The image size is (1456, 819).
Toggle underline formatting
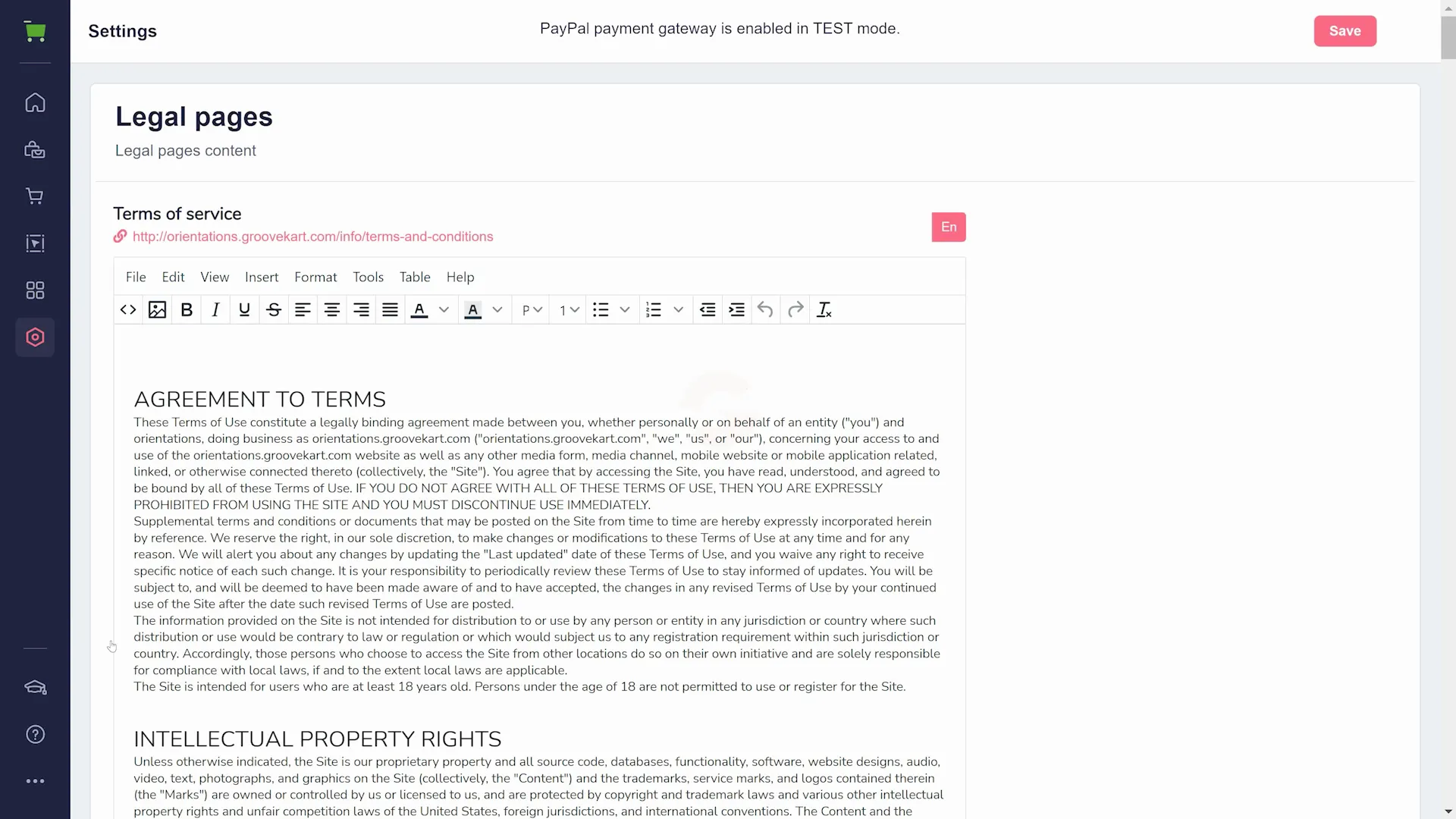point(244,309)
